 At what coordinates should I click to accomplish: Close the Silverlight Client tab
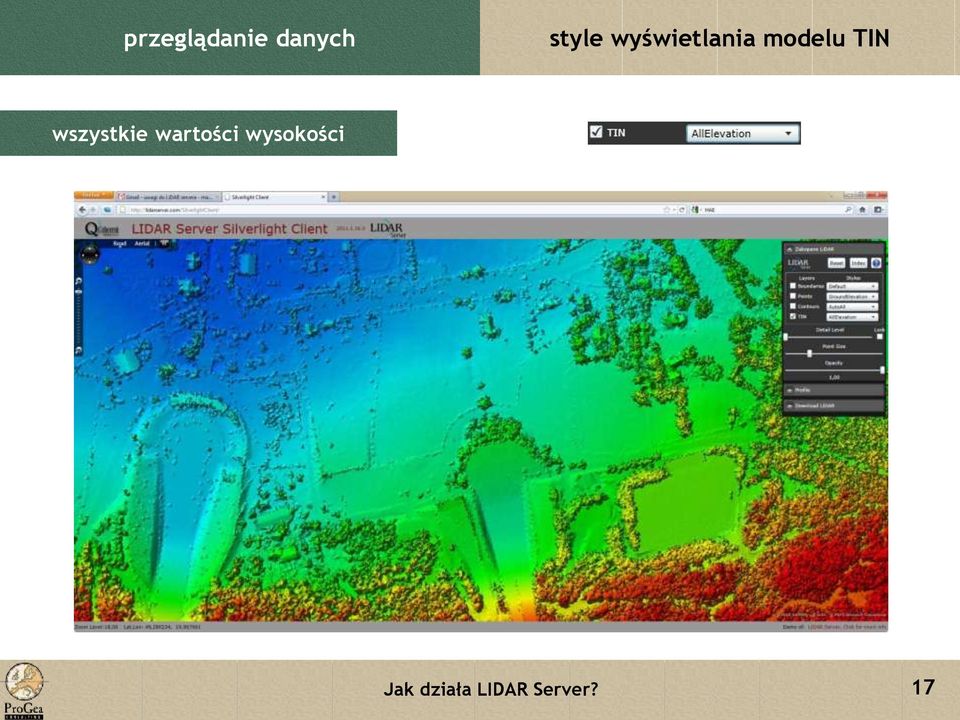[x=323, y=197]
